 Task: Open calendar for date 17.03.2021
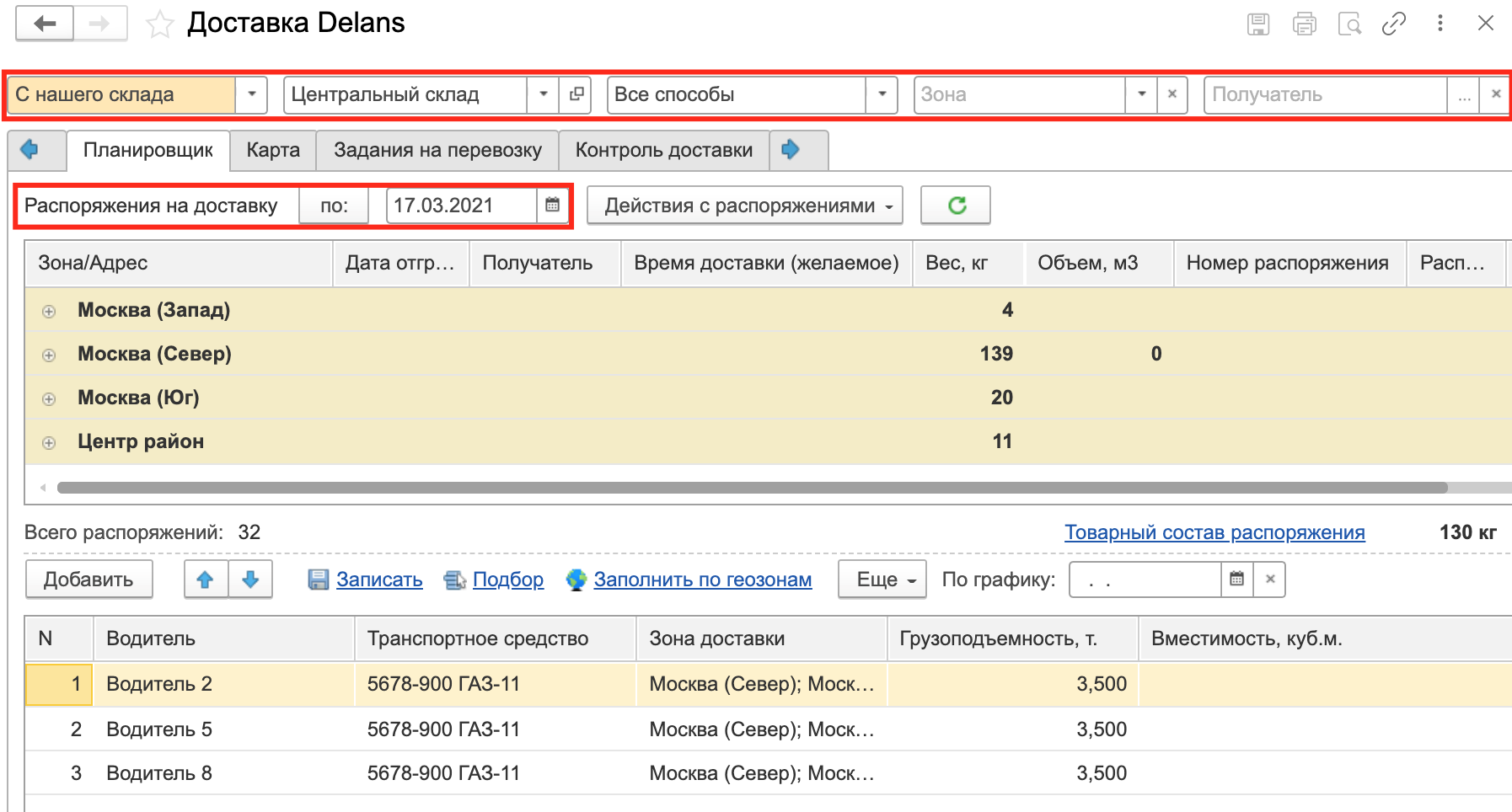tap(552, 205)
